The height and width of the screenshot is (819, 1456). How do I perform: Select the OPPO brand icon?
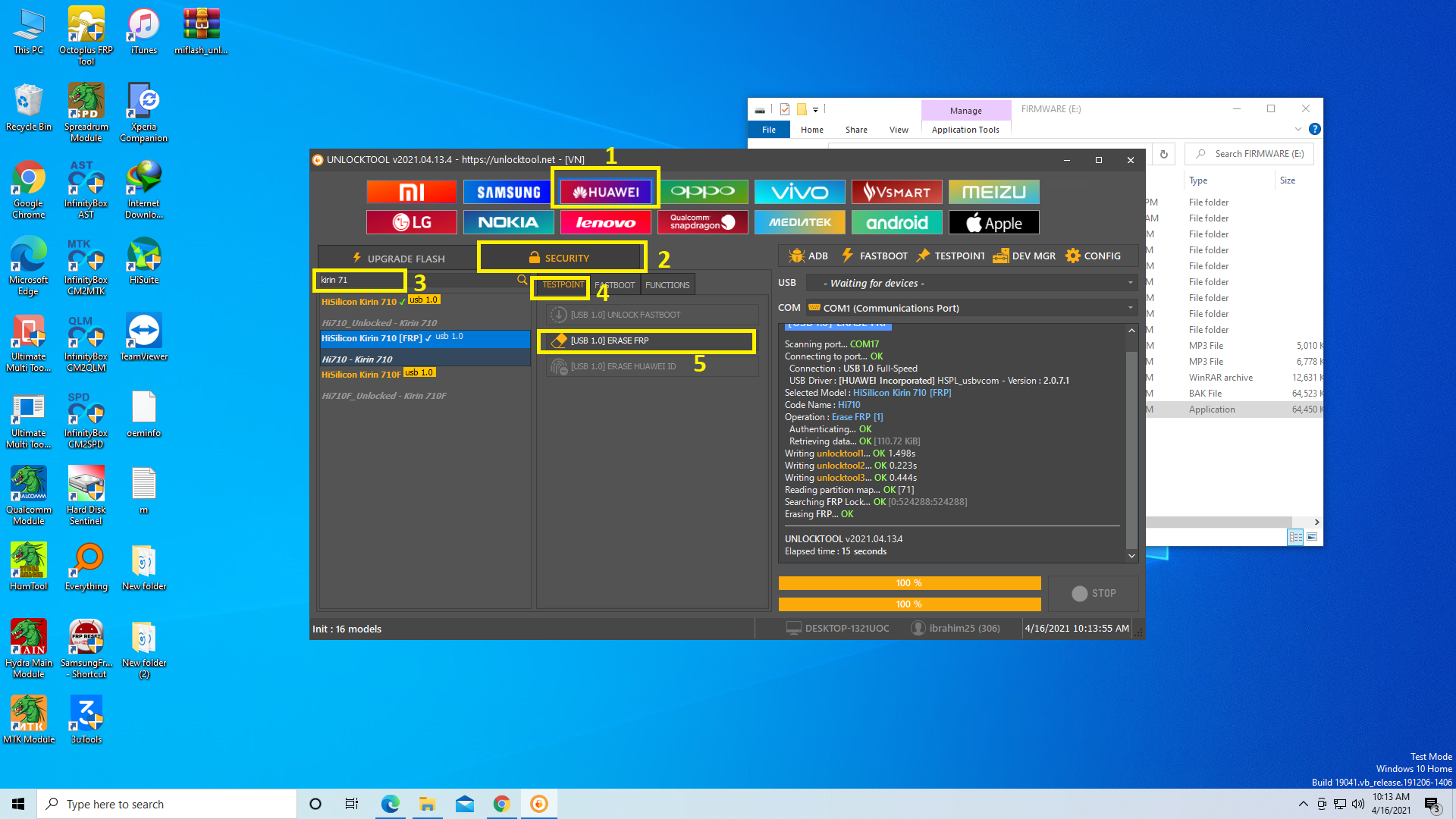(703, 192)
